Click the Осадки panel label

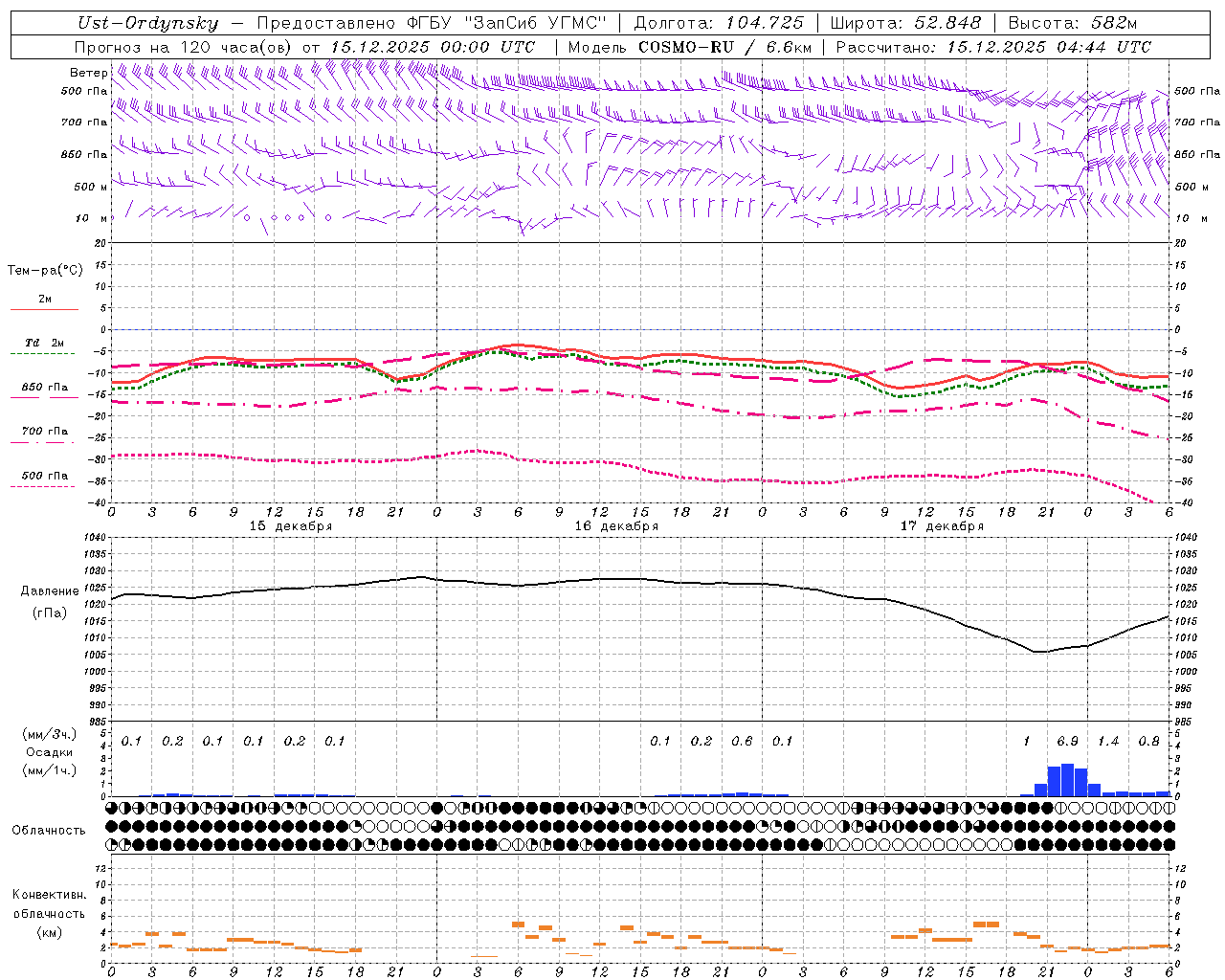click(50, 752)
